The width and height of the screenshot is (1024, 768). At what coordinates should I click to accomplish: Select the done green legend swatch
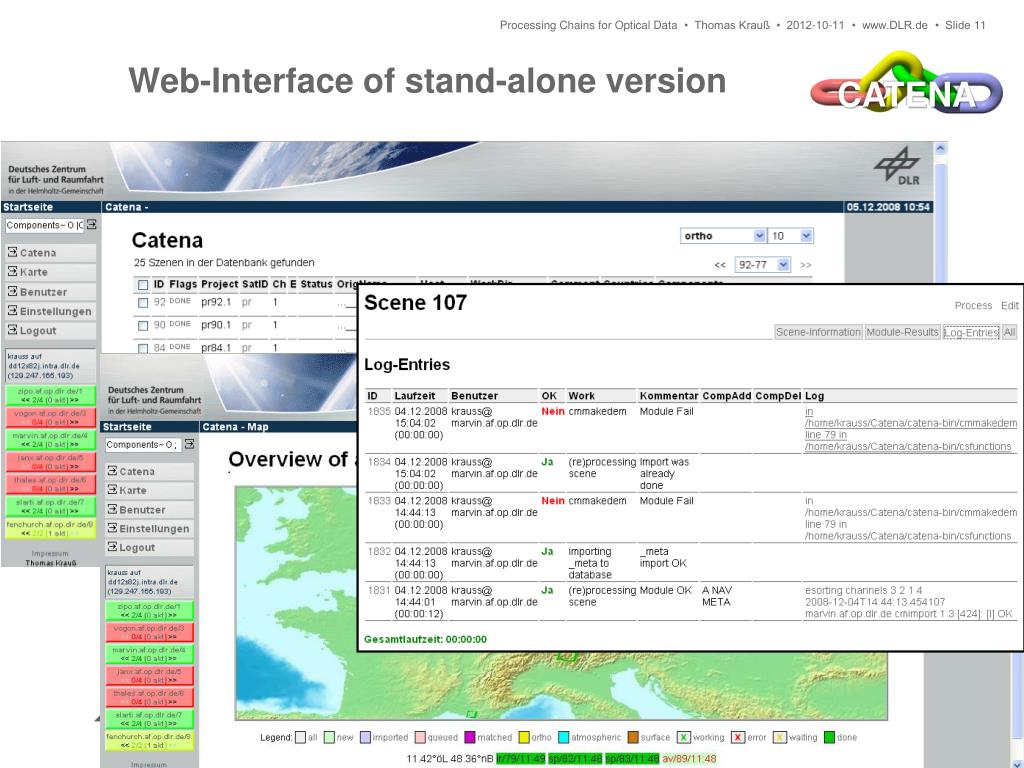tap(829, 737)
